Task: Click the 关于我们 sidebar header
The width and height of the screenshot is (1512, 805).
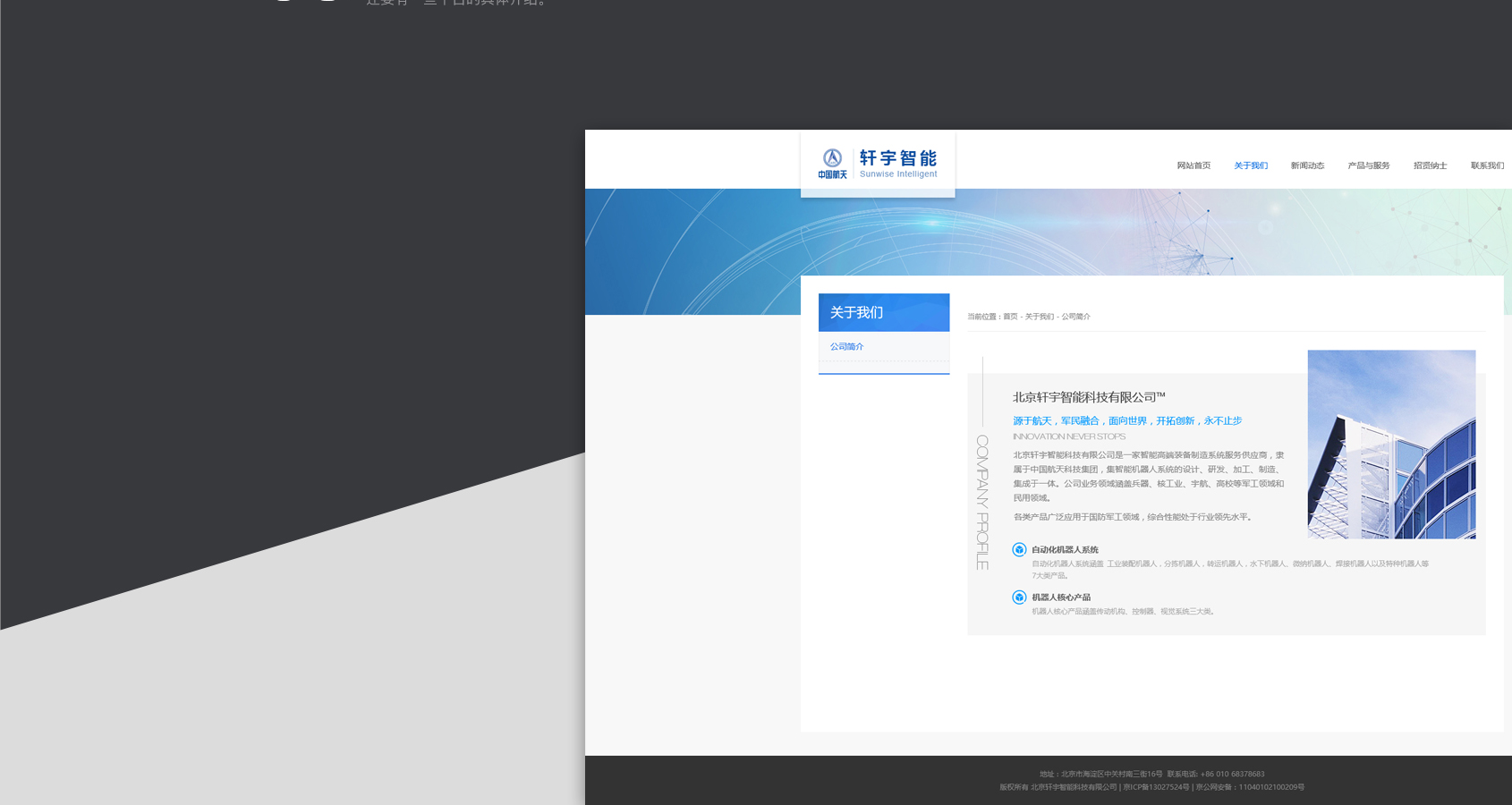Action: [x=884, y=312]
